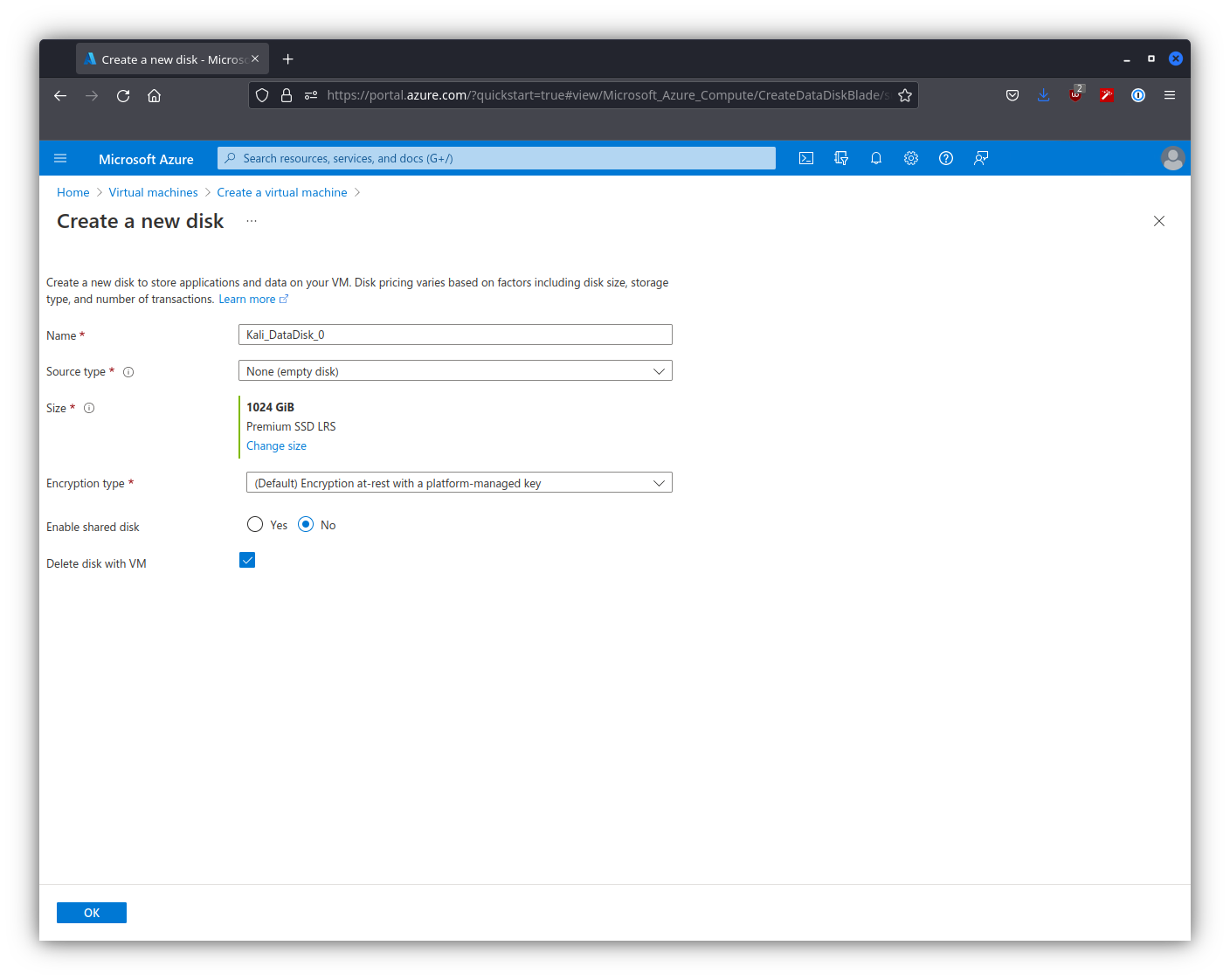
Task: Expand the Source type dropdown
Action: pos(455,371)
